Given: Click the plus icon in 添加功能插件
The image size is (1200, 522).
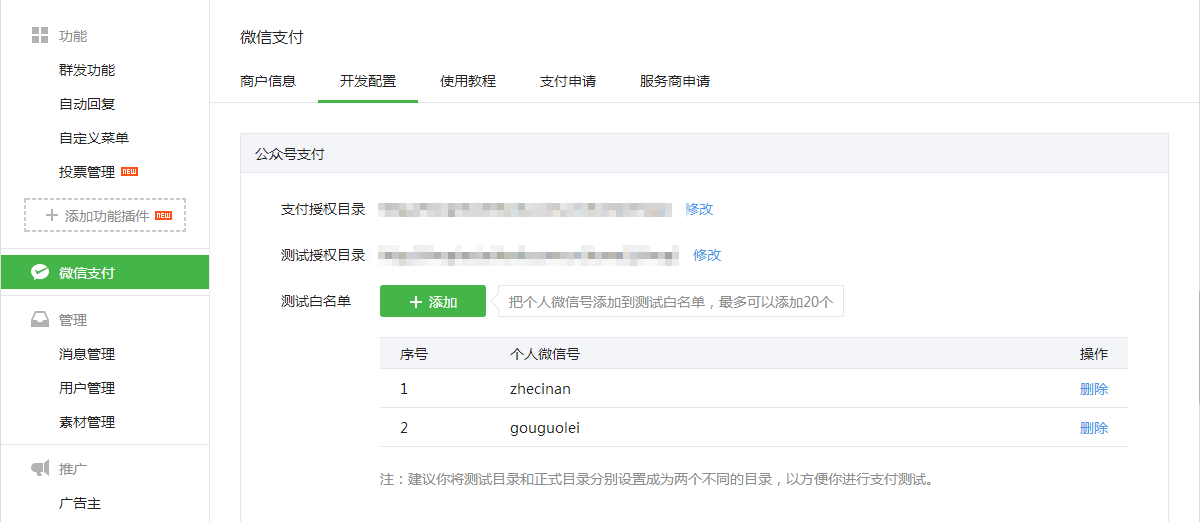Looking at the screenshot, I should (52, 215).
